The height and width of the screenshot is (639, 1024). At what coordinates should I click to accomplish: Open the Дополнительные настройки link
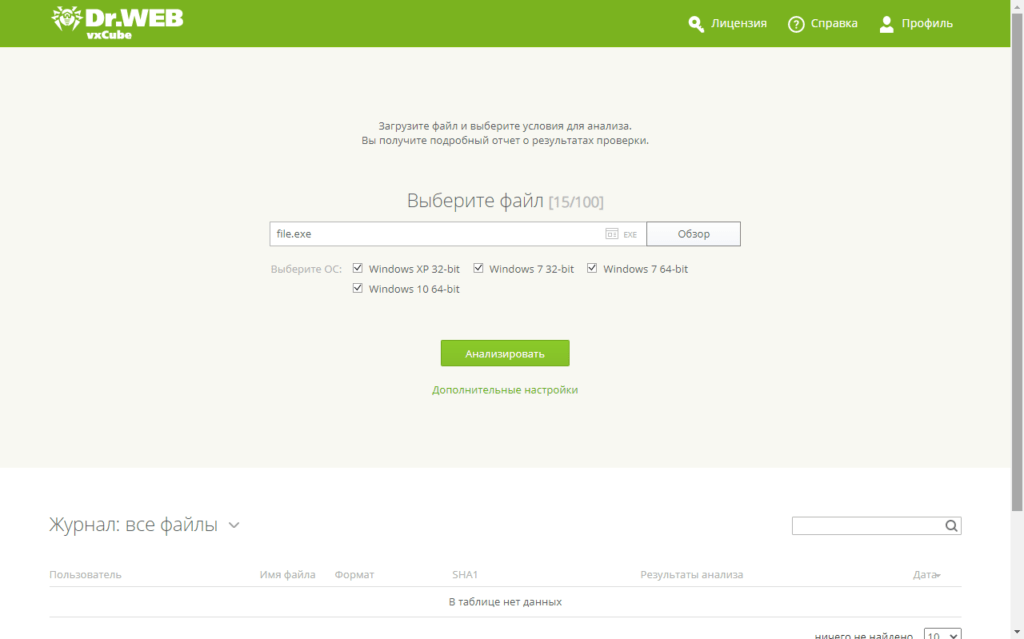point(505,390)
